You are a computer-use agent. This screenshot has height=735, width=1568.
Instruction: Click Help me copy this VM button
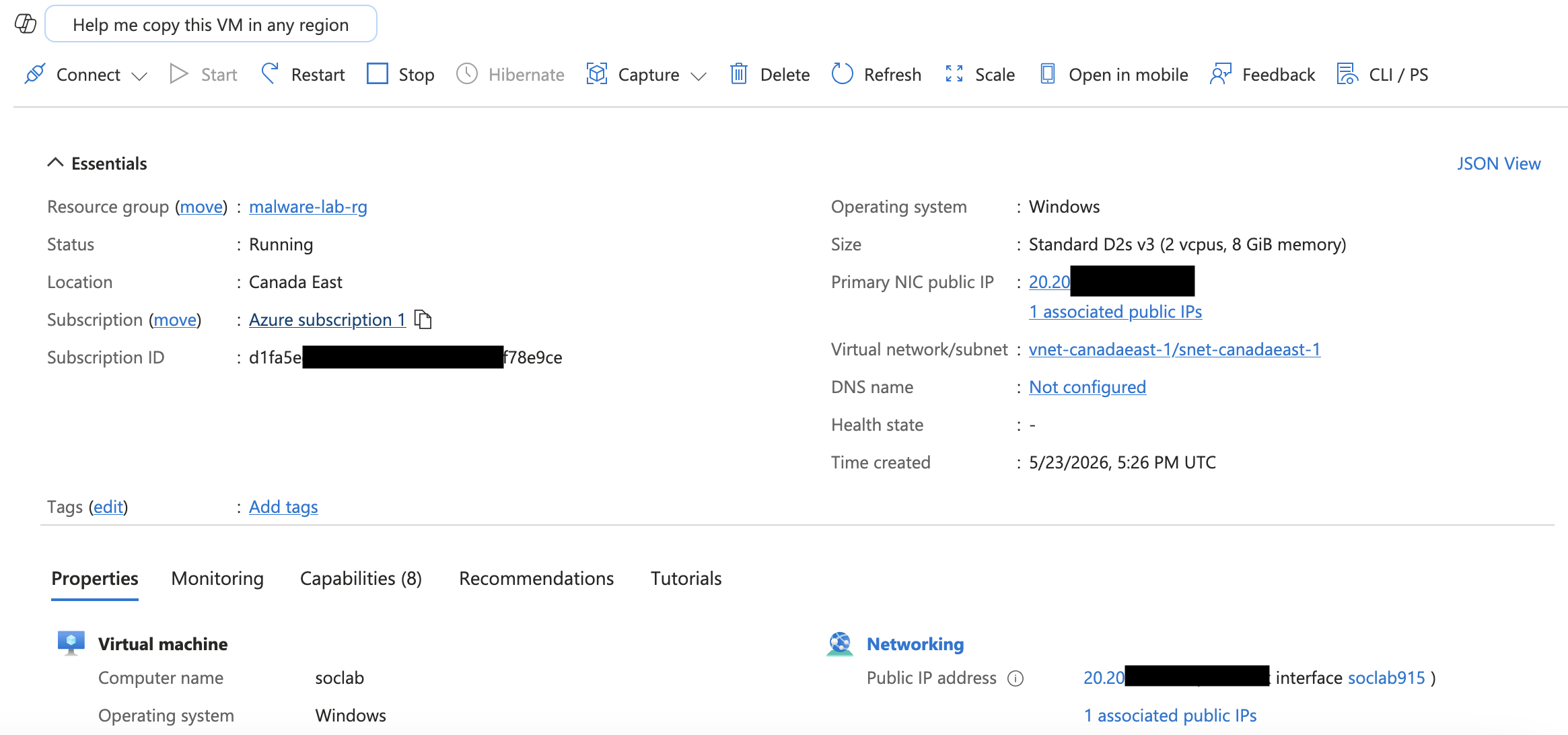(211, 24)
